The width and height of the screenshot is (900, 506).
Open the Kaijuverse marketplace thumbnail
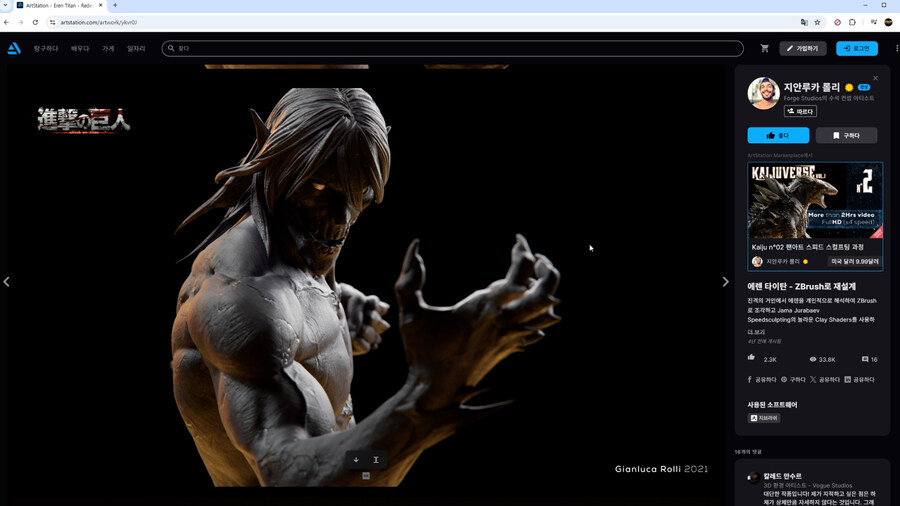(815, 200)
